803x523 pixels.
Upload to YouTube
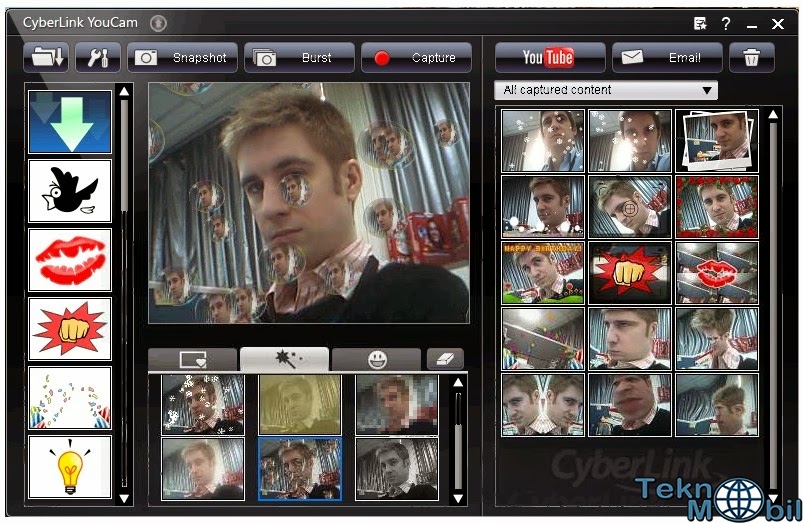click(x=550, y=57)
